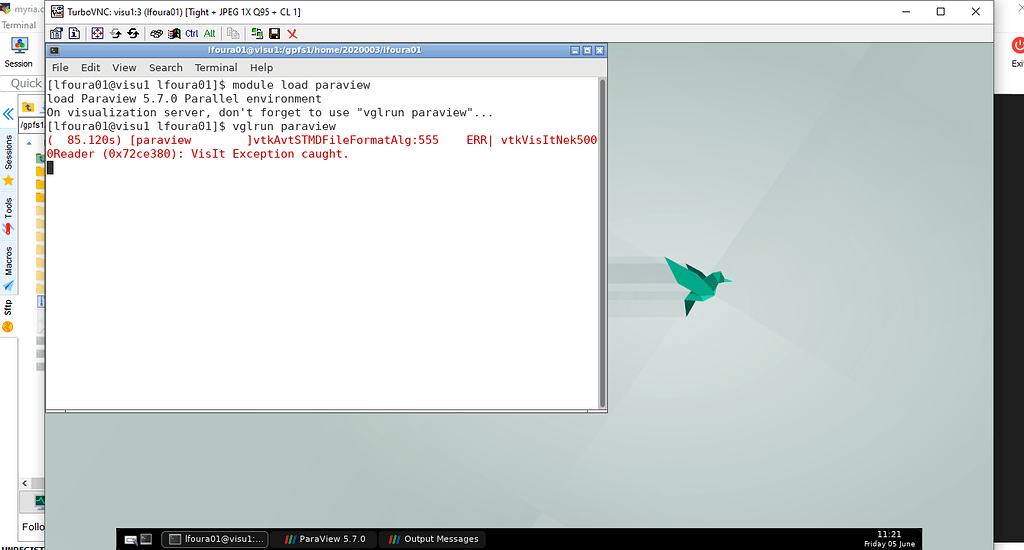The image size is (1024, 550).
Task: Open the terminal Help menu
Action: (261, 67)
